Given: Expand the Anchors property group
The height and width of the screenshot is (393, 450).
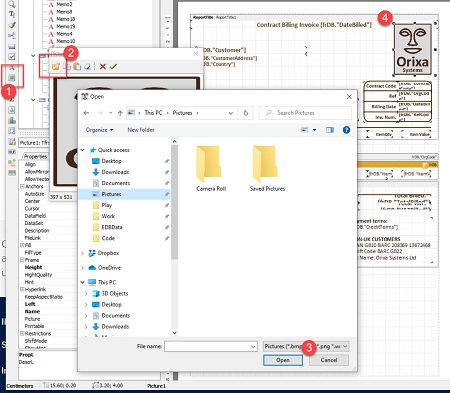Looking at the screenshot, I should pyautogui.click(x=22, y=186).
